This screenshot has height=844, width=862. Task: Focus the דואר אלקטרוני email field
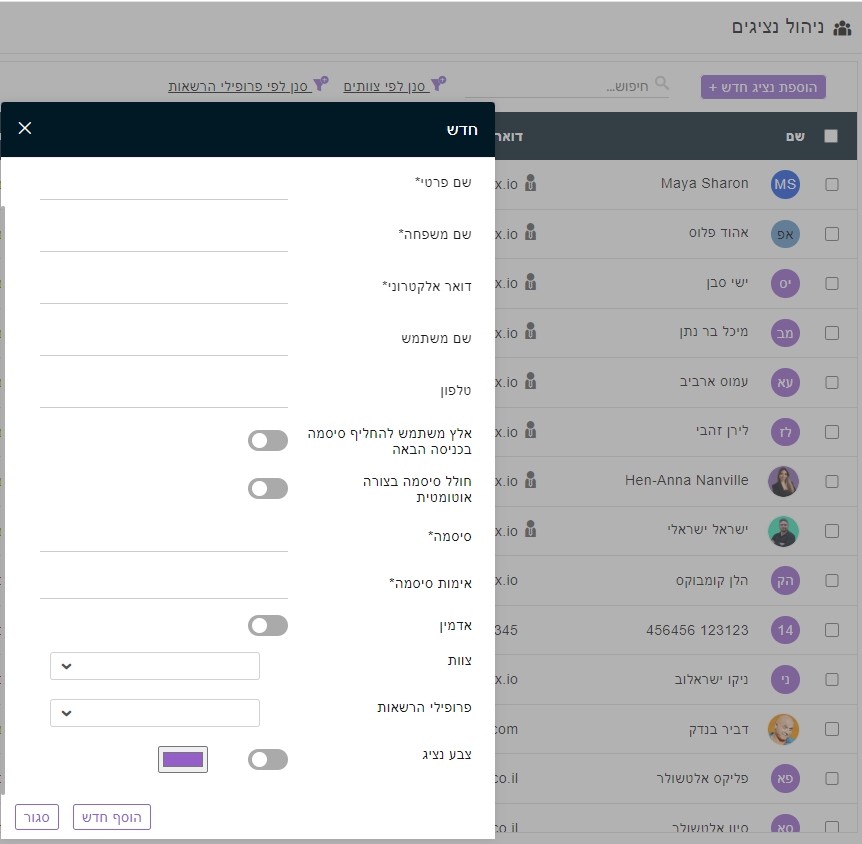click(164, 290)
